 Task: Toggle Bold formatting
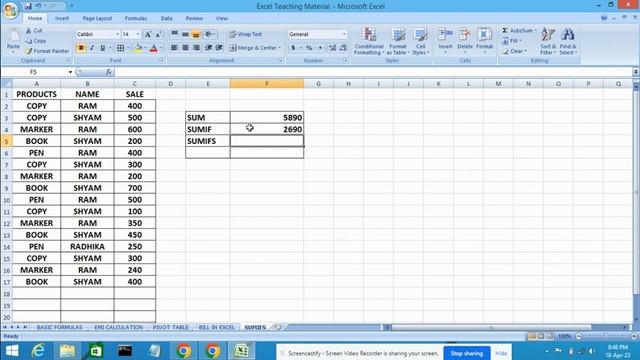81,48
